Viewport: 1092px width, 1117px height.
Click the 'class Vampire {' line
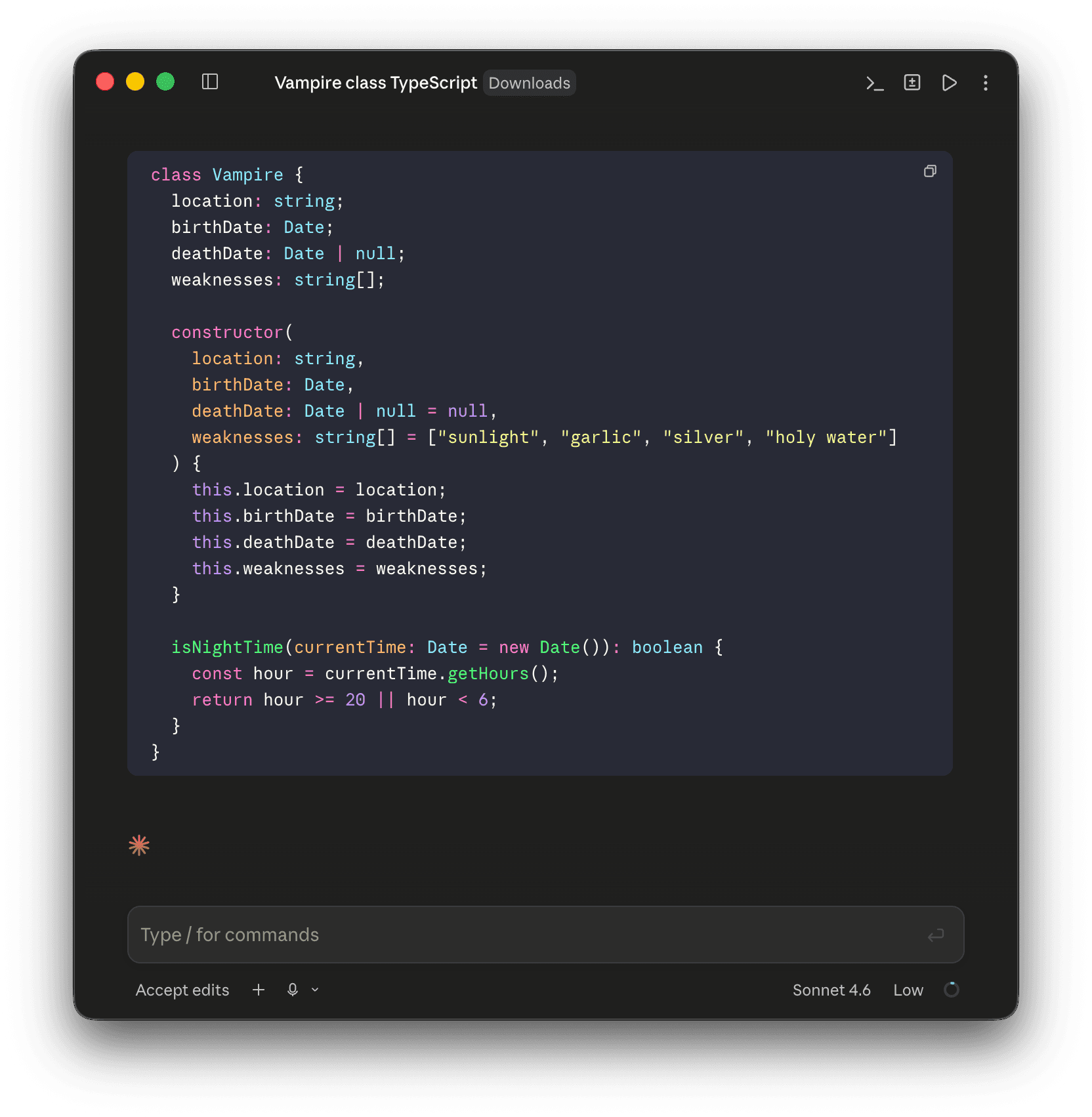(x=227, y=175)
